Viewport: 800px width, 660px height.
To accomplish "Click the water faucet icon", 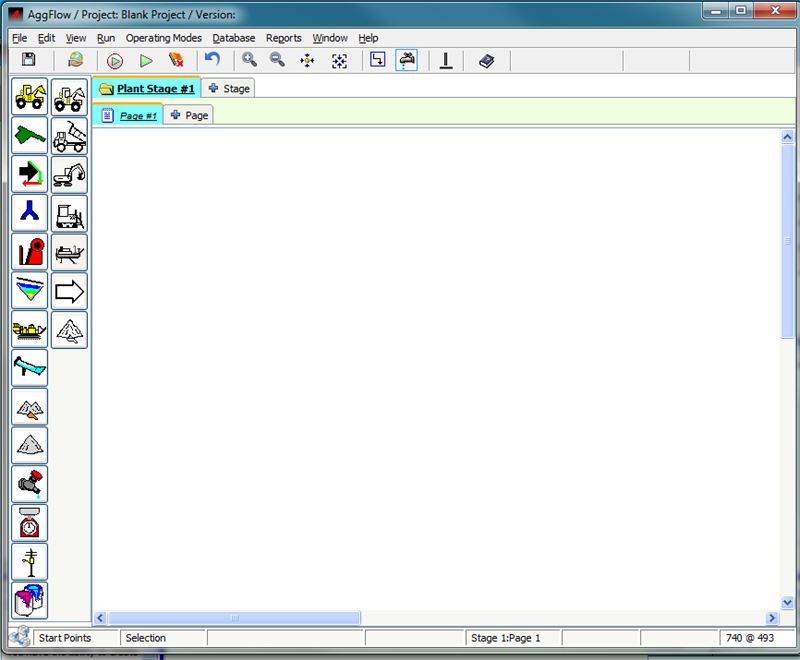I will point(30,484).
